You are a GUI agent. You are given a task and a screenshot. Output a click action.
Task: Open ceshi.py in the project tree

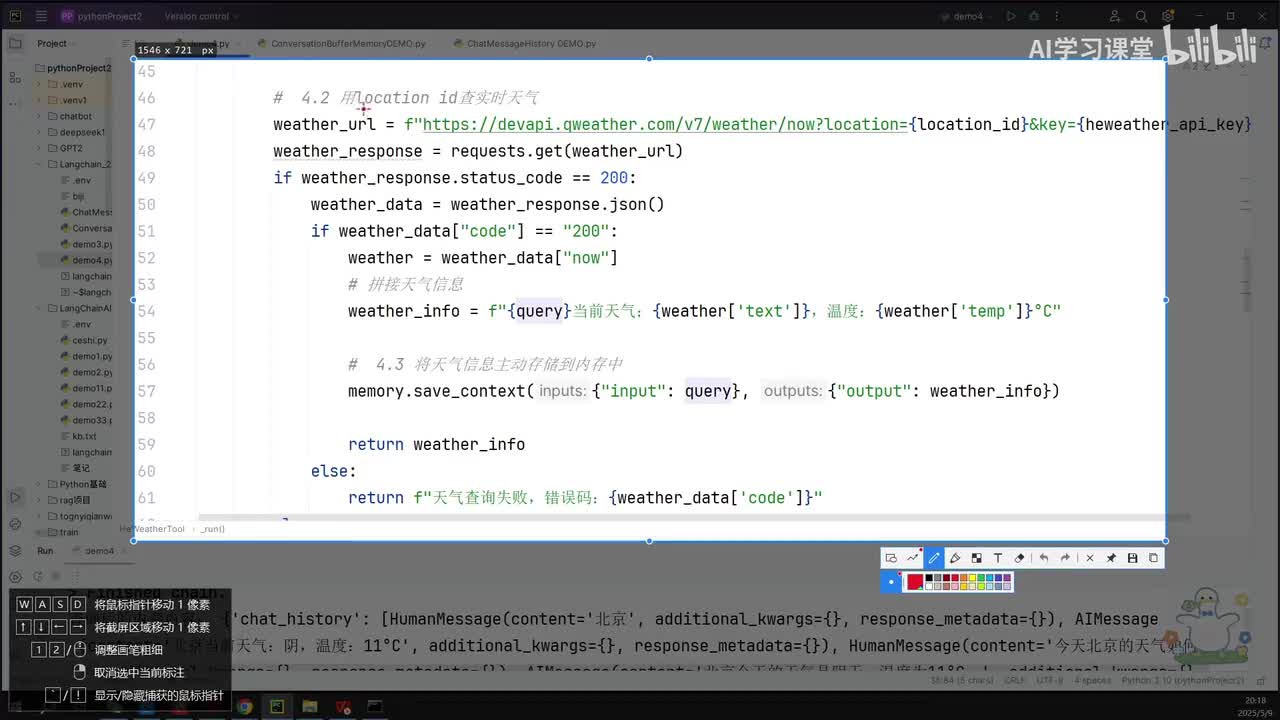coord(85,340)
